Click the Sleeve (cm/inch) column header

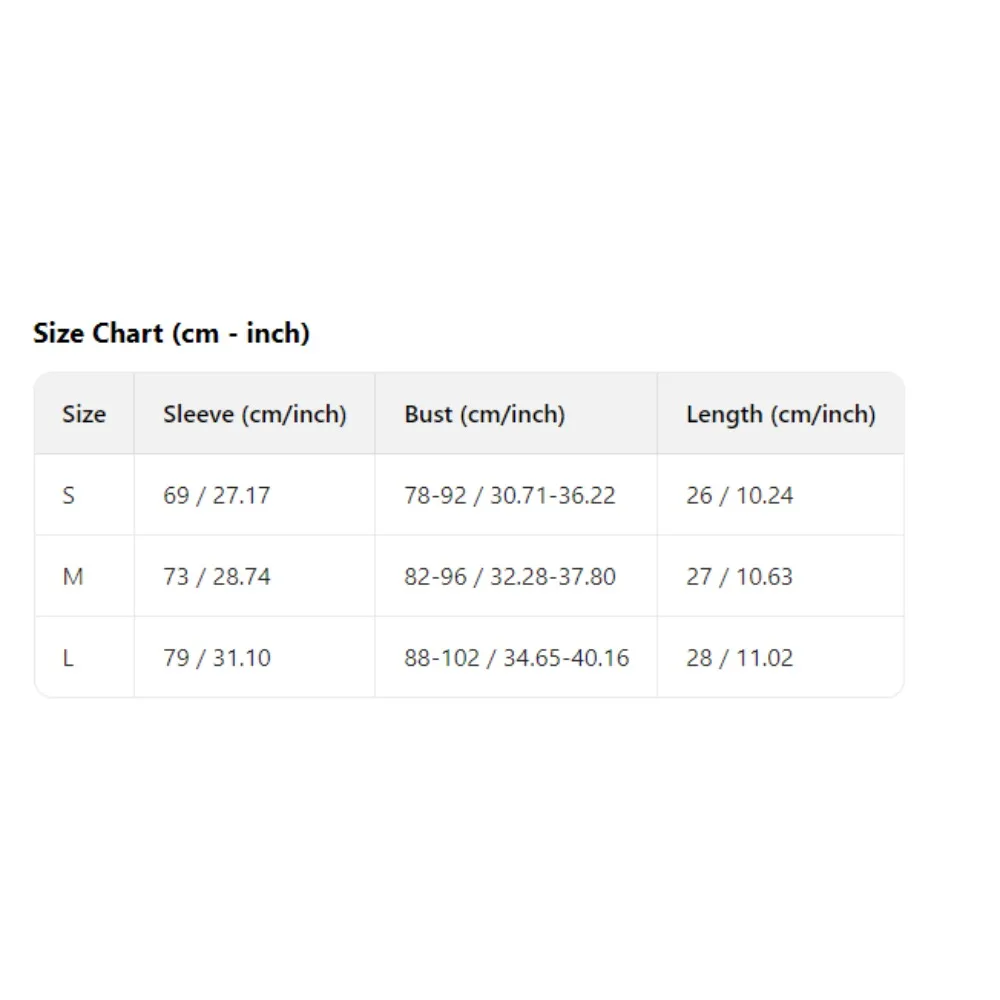[x=254, y=414]
